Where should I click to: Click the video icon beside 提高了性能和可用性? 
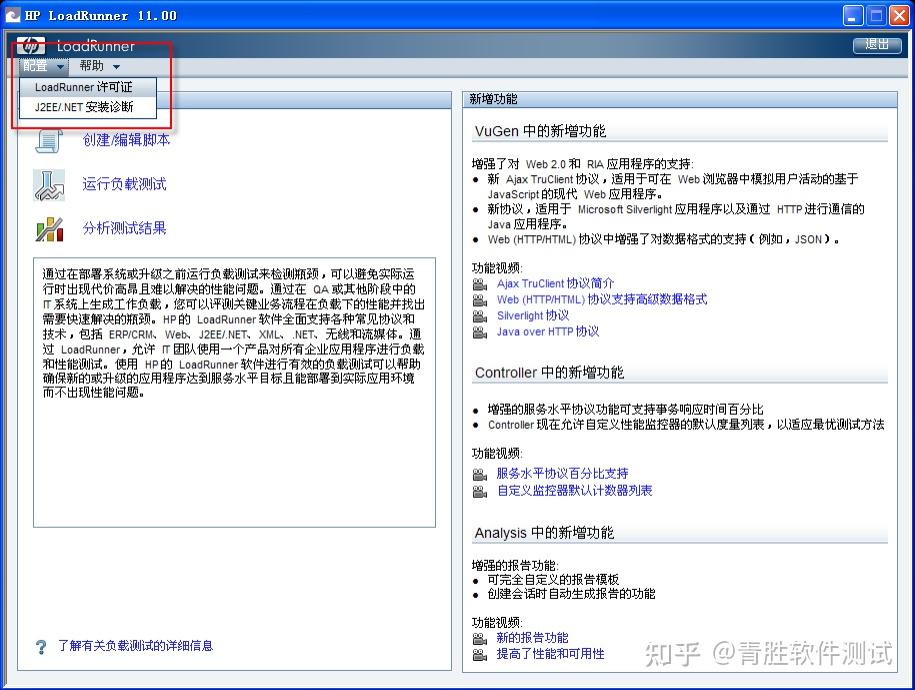(x=480, y=656)
